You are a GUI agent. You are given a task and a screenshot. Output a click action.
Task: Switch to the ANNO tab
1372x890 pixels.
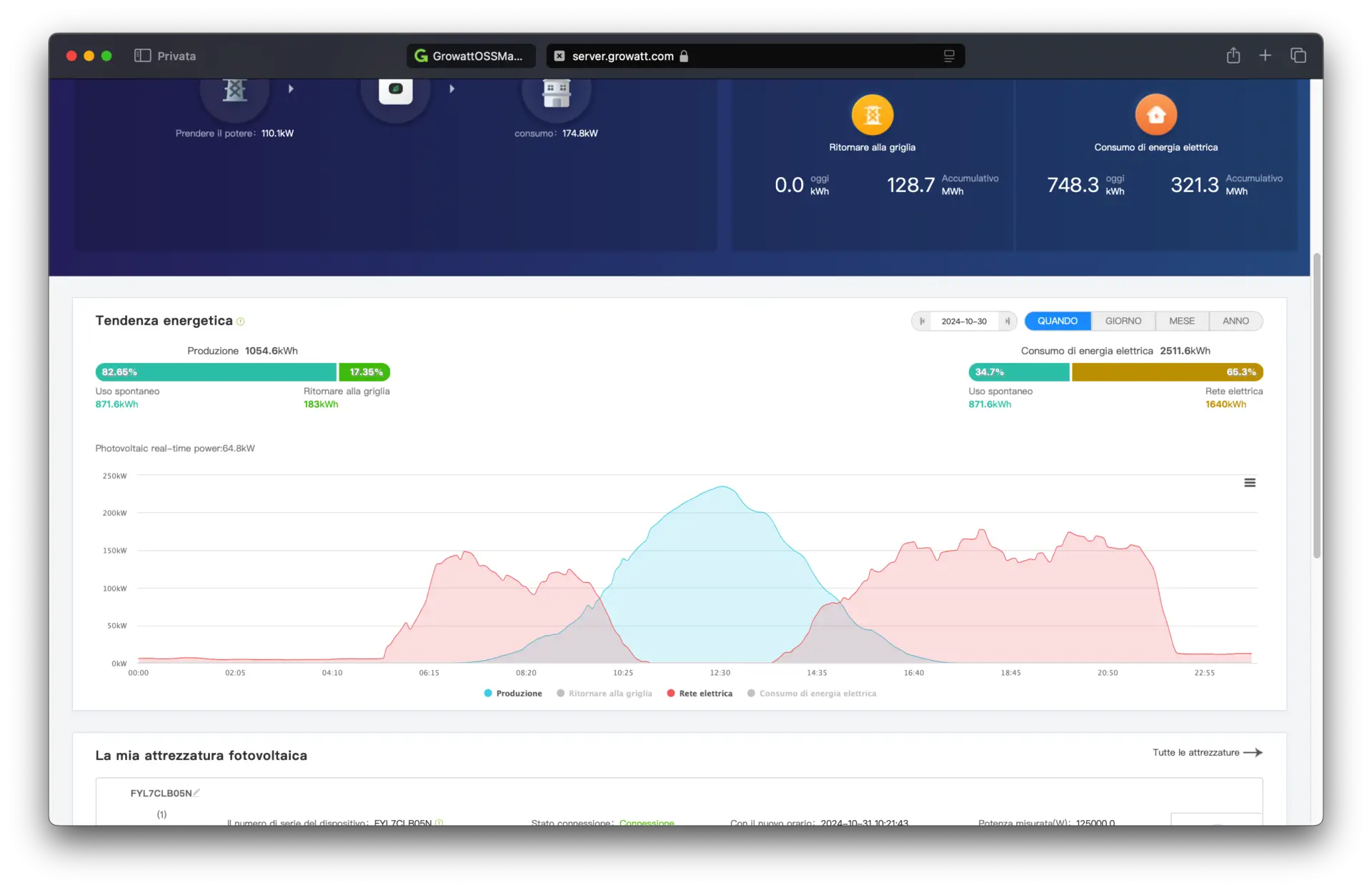pos(1236,321)
